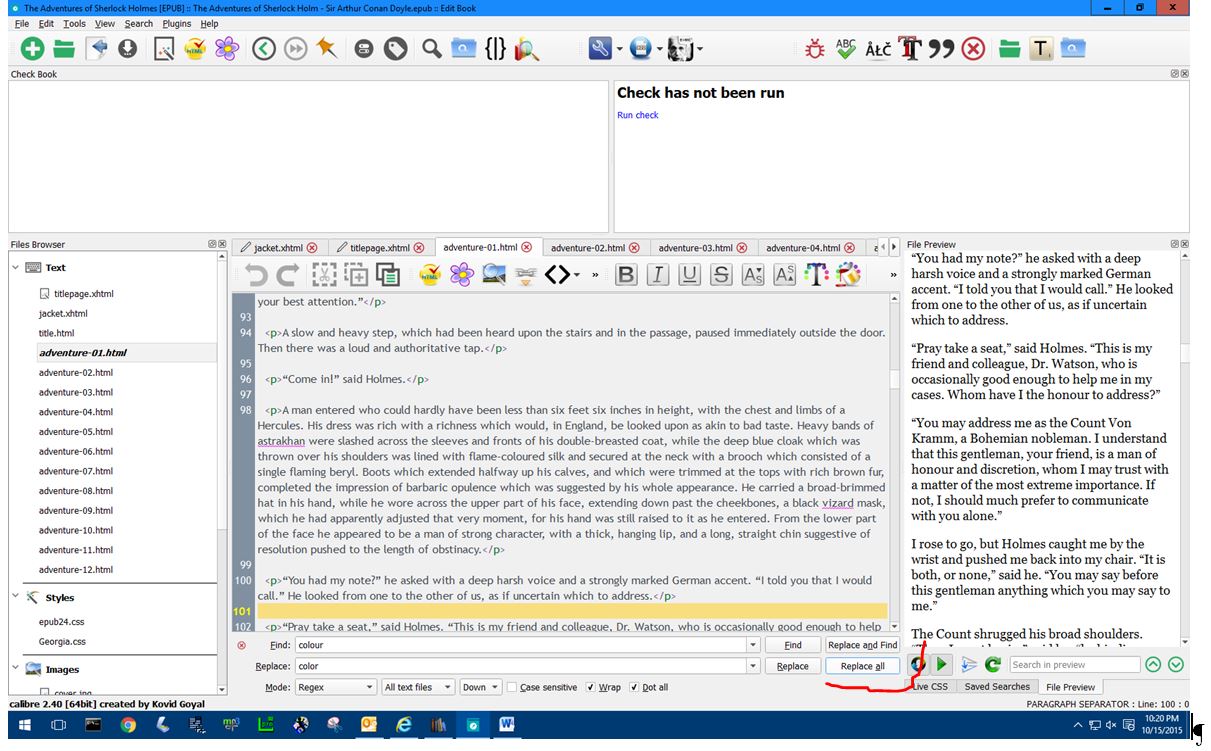Viewport: 1211px width, 751px height.
Task: Collapse the Text section in Files Browser
Action: (x=16, y=267)
